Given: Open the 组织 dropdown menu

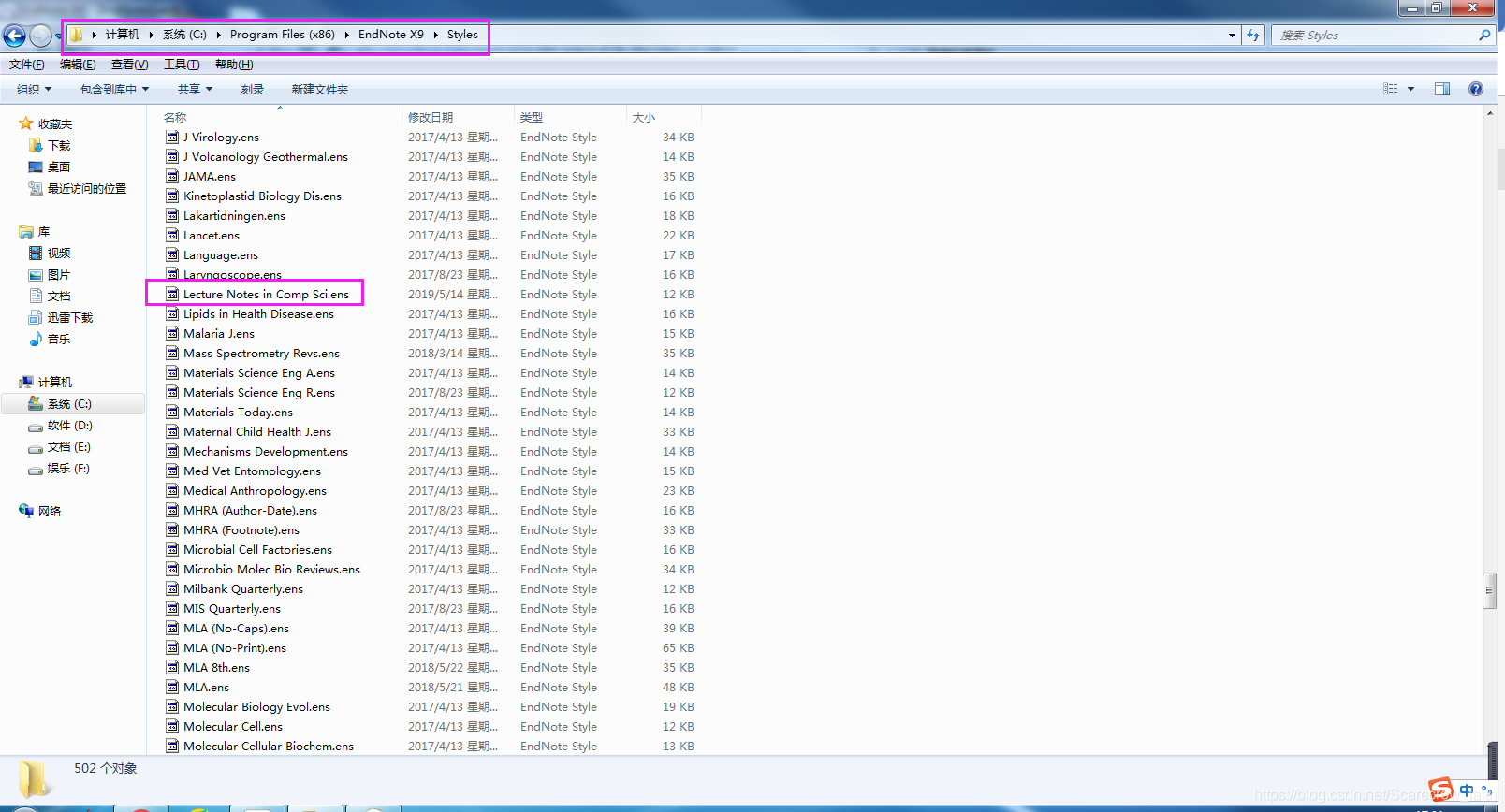Looking at the screenshot, I should tap(34, 89).
